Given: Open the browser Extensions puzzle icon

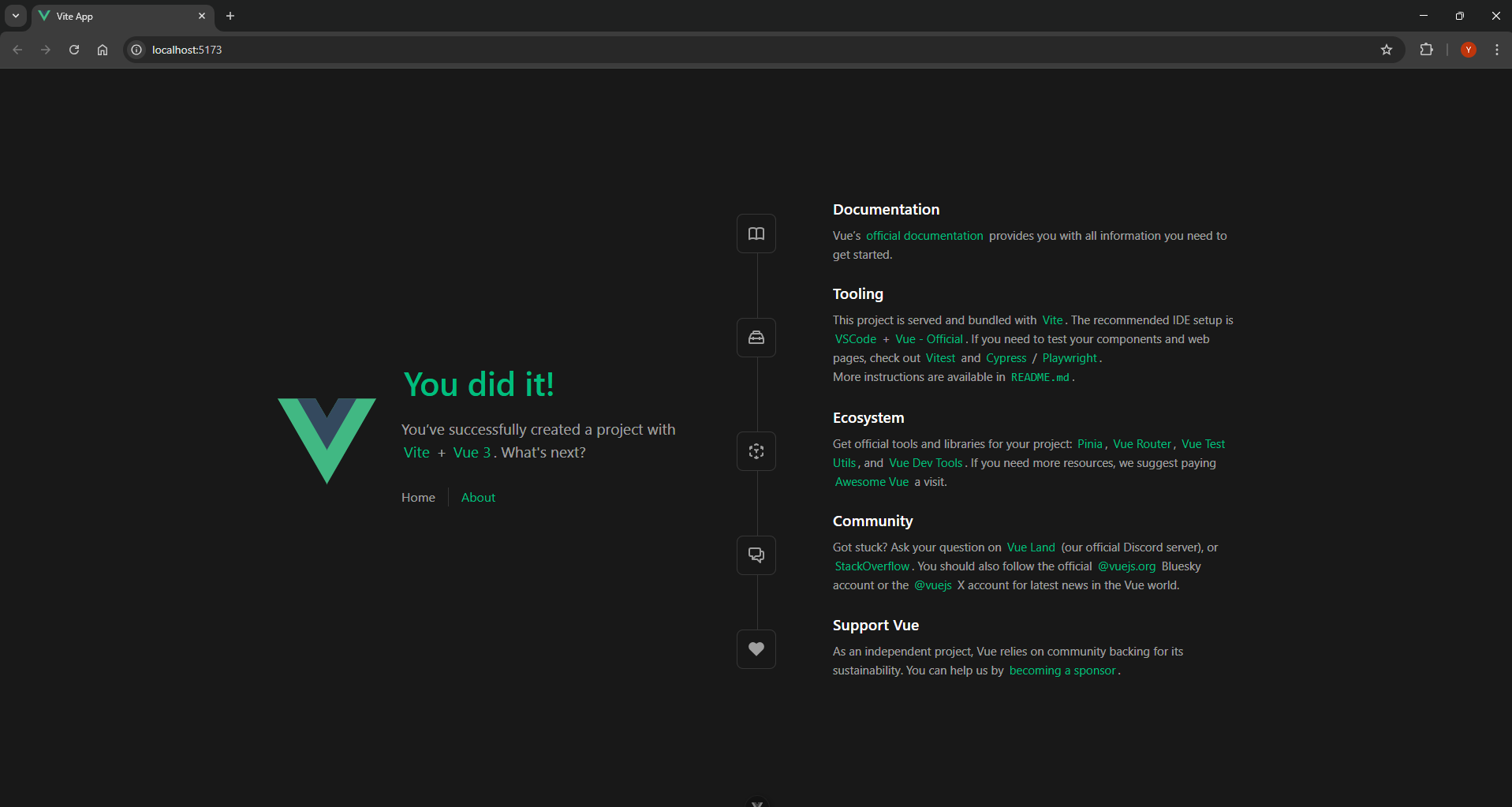Looking at the screenshot, I should point(1426,50).
